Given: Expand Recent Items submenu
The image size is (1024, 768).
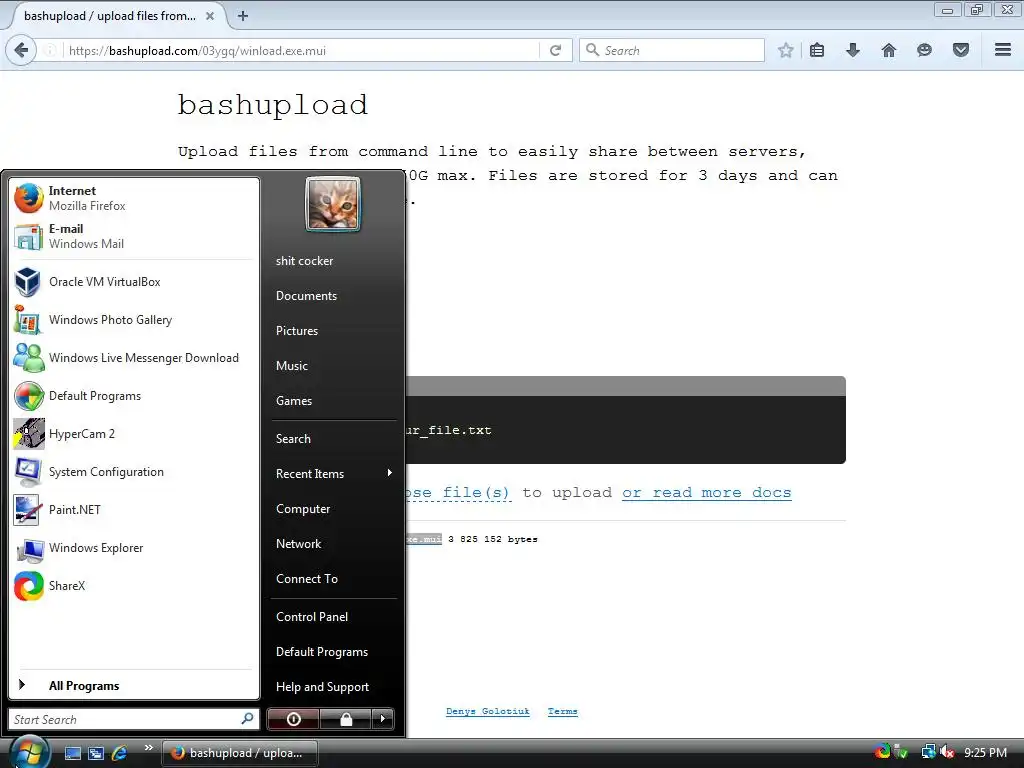Looking at the screenshot, I should pyautogui.click(x=333, y=473).
